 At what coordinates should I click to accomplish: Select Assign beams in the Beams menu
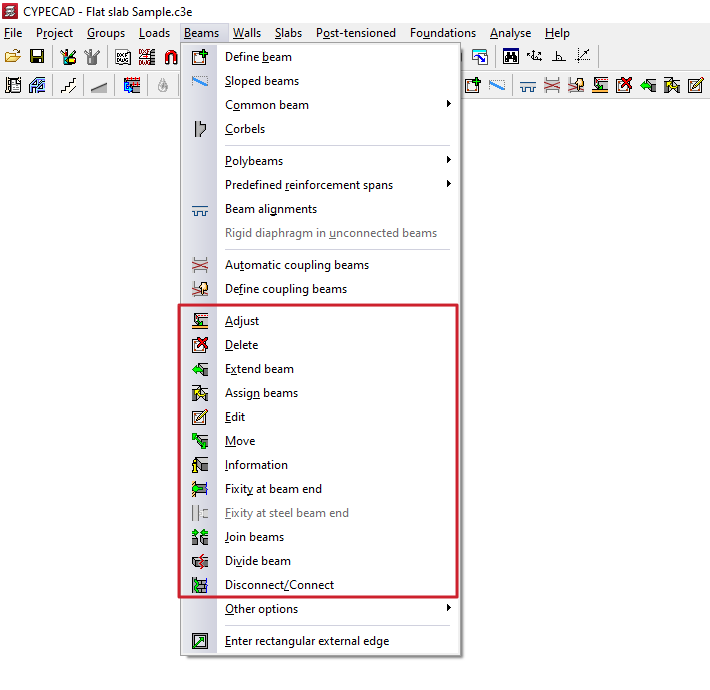coord(321,393)
